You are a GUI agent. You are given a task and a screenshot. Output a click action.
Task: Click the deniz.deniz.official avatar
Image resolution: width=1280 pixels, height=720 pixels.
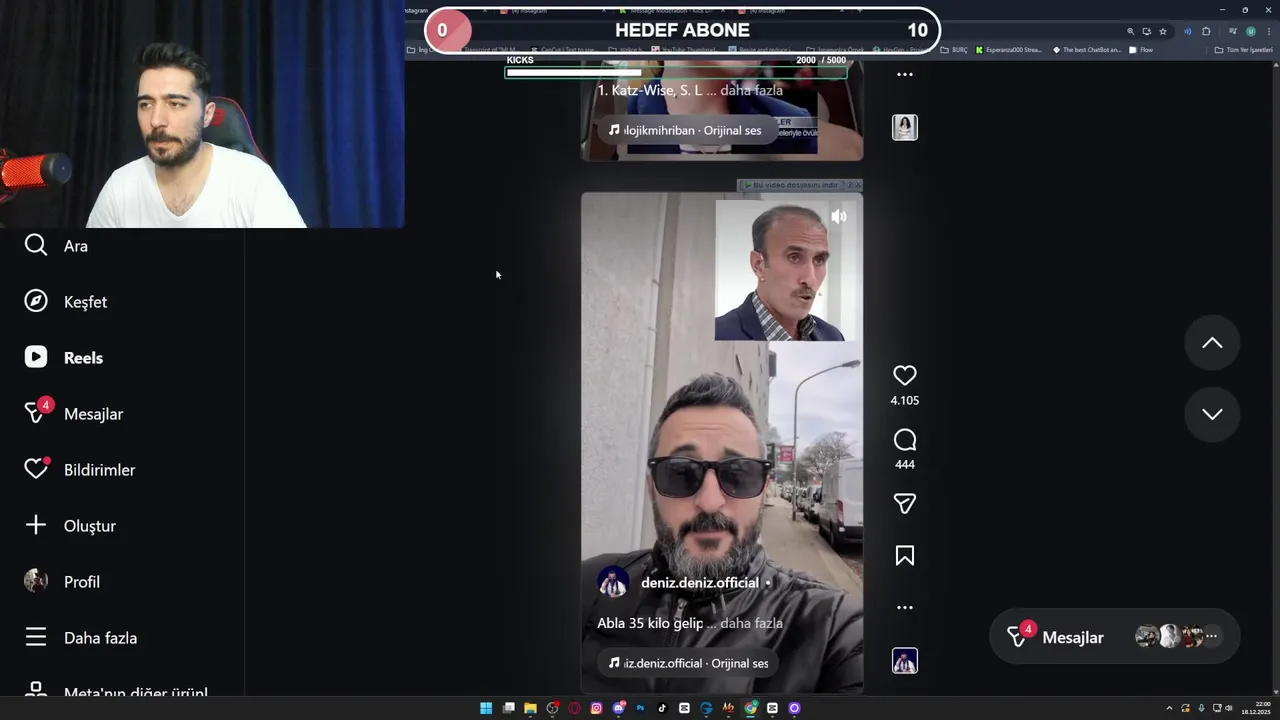613,582
